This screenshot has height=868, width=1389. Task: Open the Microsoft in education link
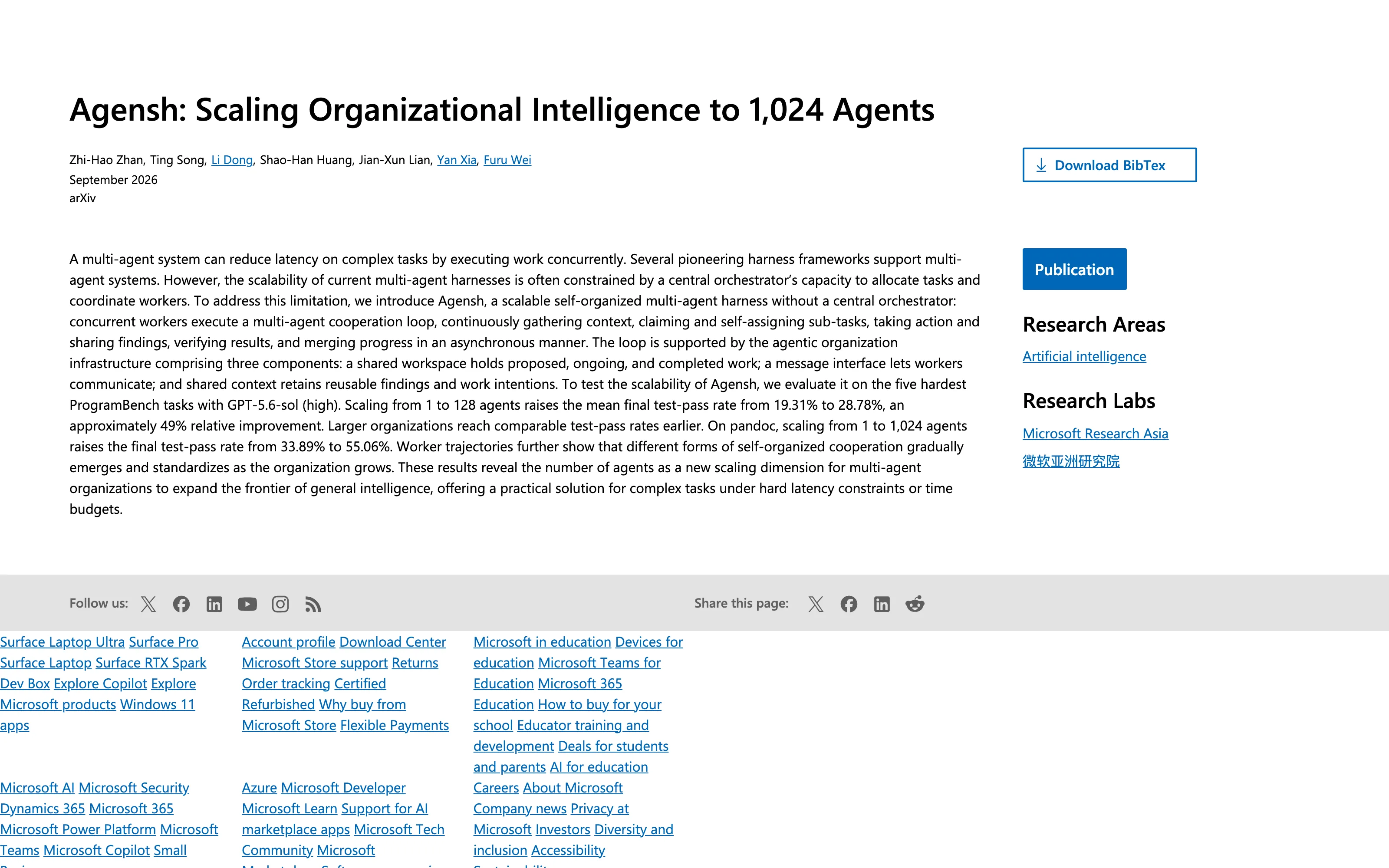pyautogui.click(x=543, y=642)
